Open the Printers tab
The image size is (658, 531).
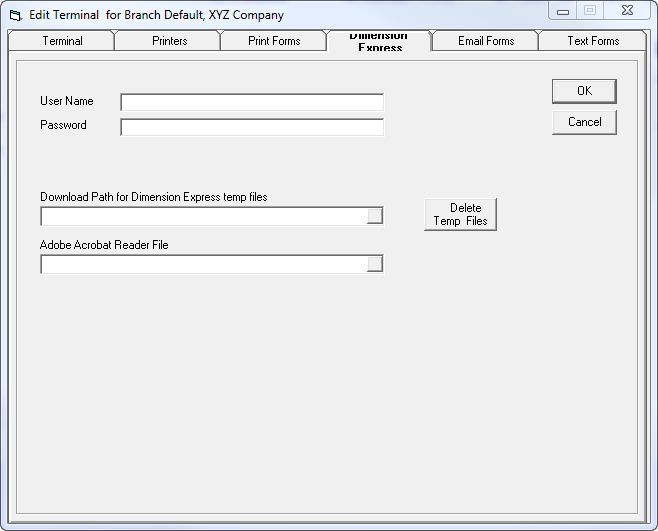pyautogui.click(x=167, y=41)
